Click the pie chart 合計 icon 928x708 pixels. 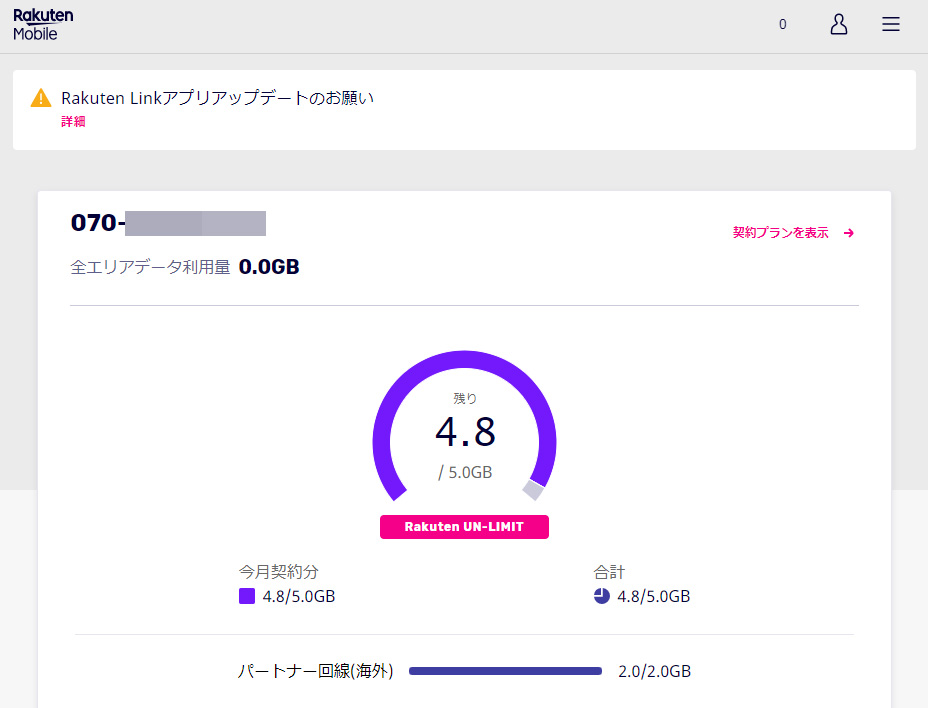pos(601,596)
